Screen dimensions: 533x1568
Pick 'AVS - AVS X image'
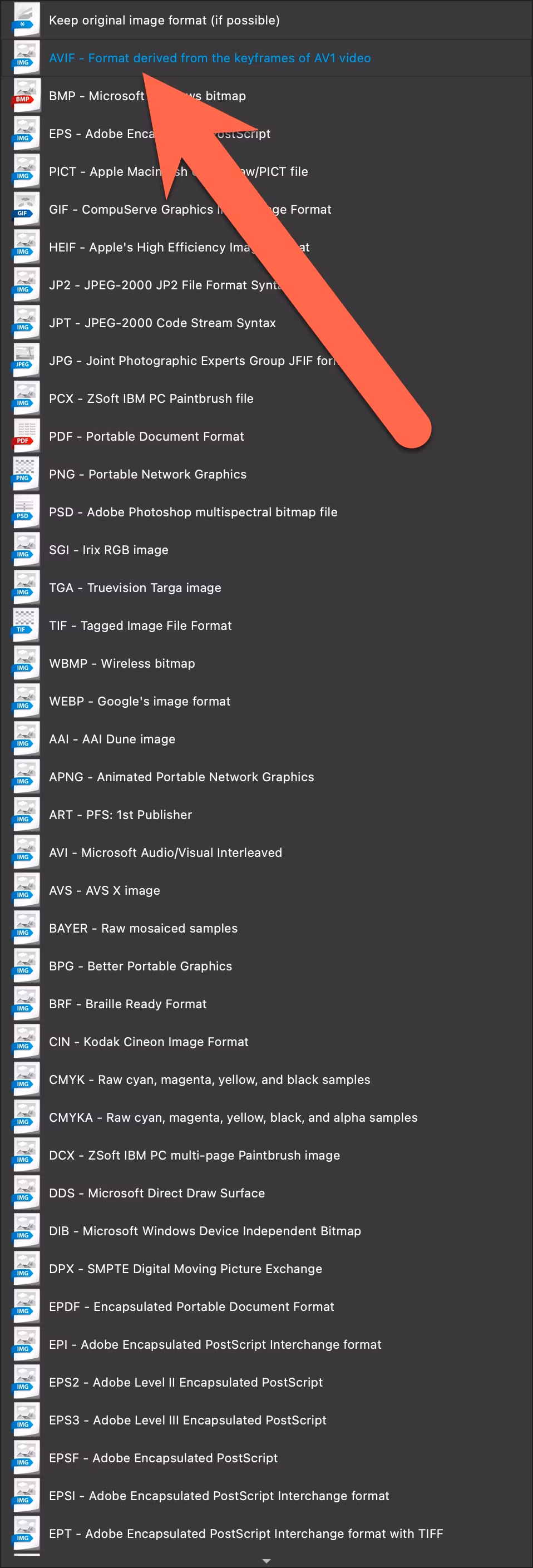(266, 890)
